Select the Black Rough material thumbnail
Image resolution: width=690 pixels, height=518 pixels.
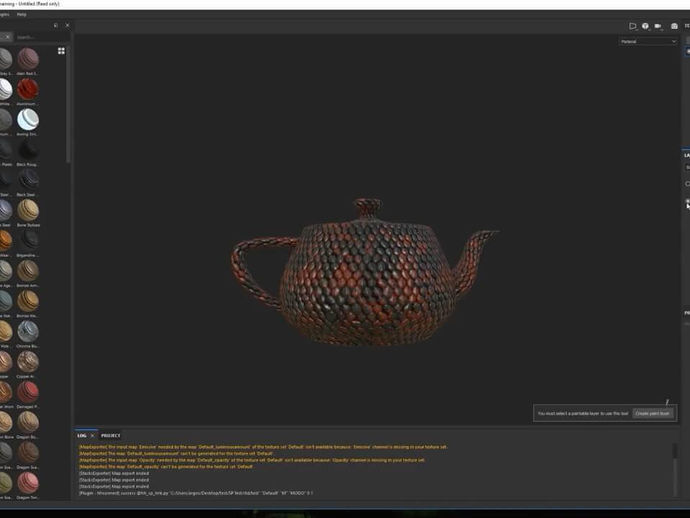point(28,150)
